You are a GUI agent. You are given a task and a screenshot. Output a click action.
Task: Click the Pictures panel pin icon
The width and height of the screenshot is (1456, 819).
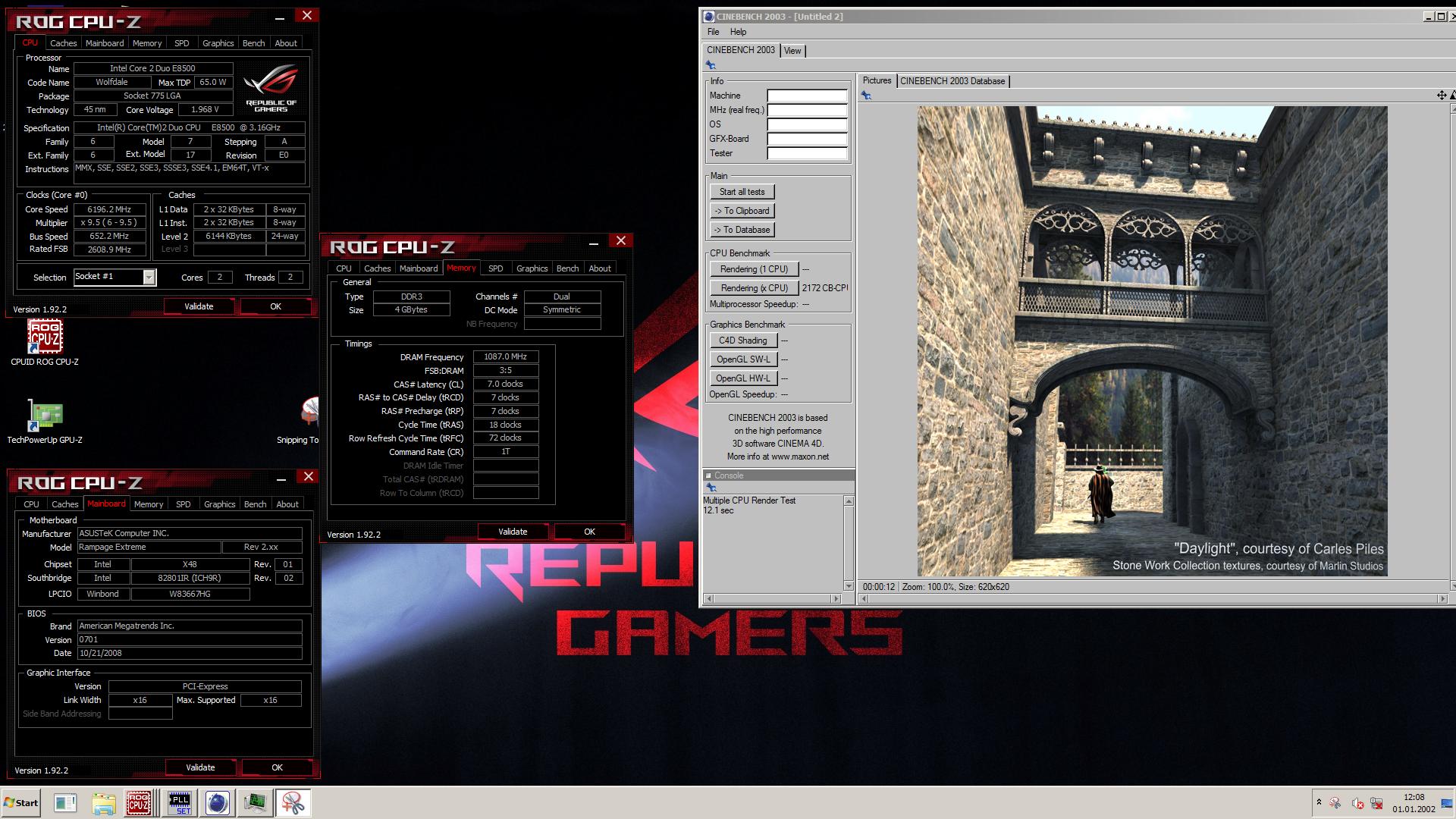866,96
